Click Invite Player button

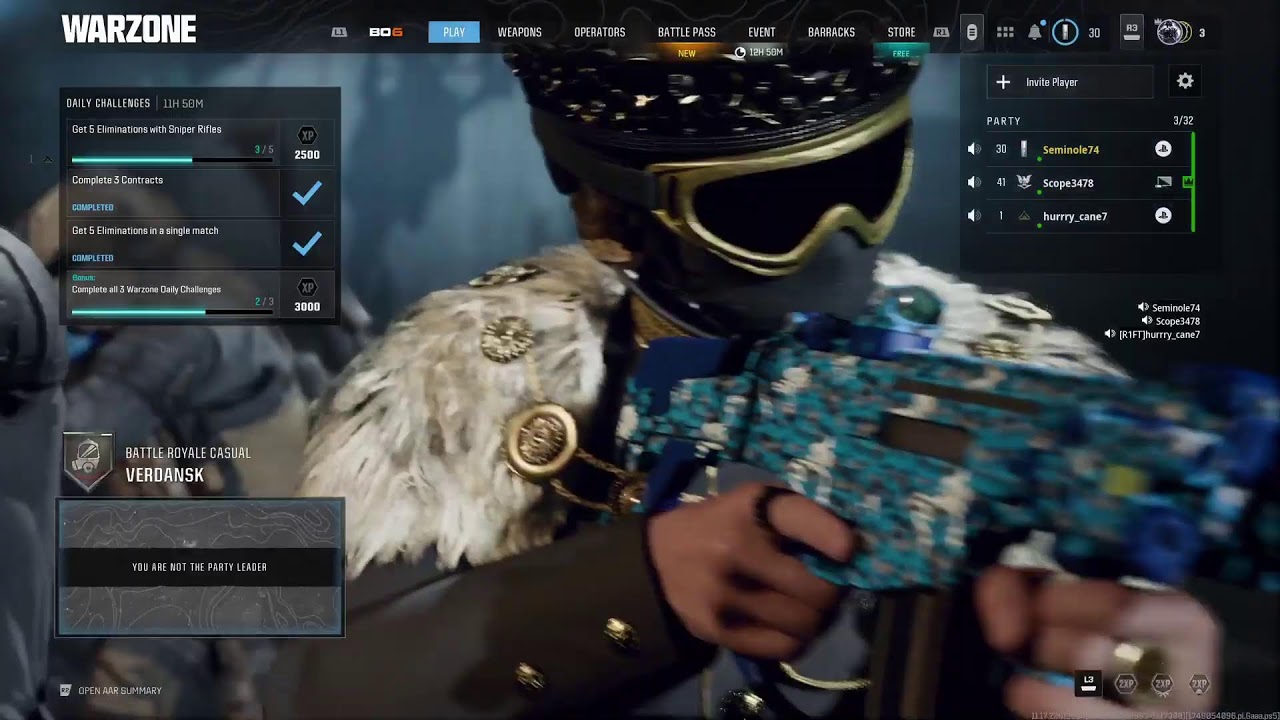coord(1070,82)
